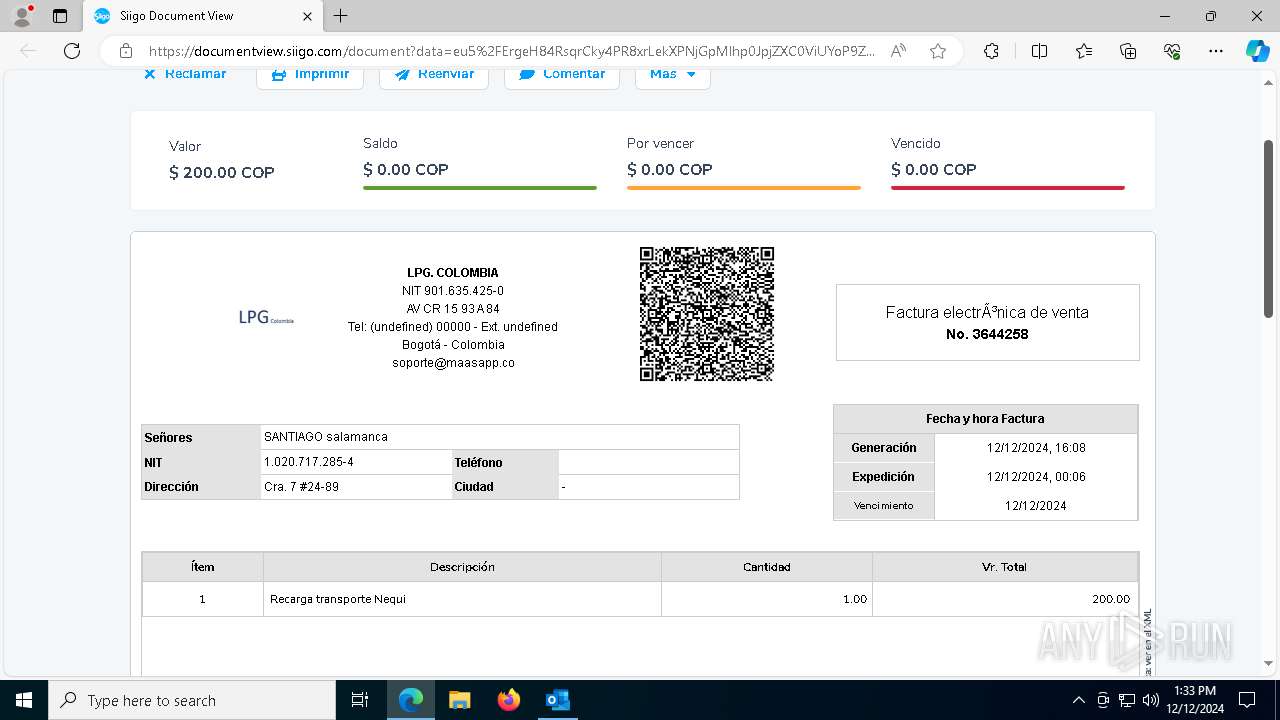This screenshot has width=1280, height=720.
Task: Click the Expedición date 12/12/2024, 00:06
Action: (x=1036, y=477)
